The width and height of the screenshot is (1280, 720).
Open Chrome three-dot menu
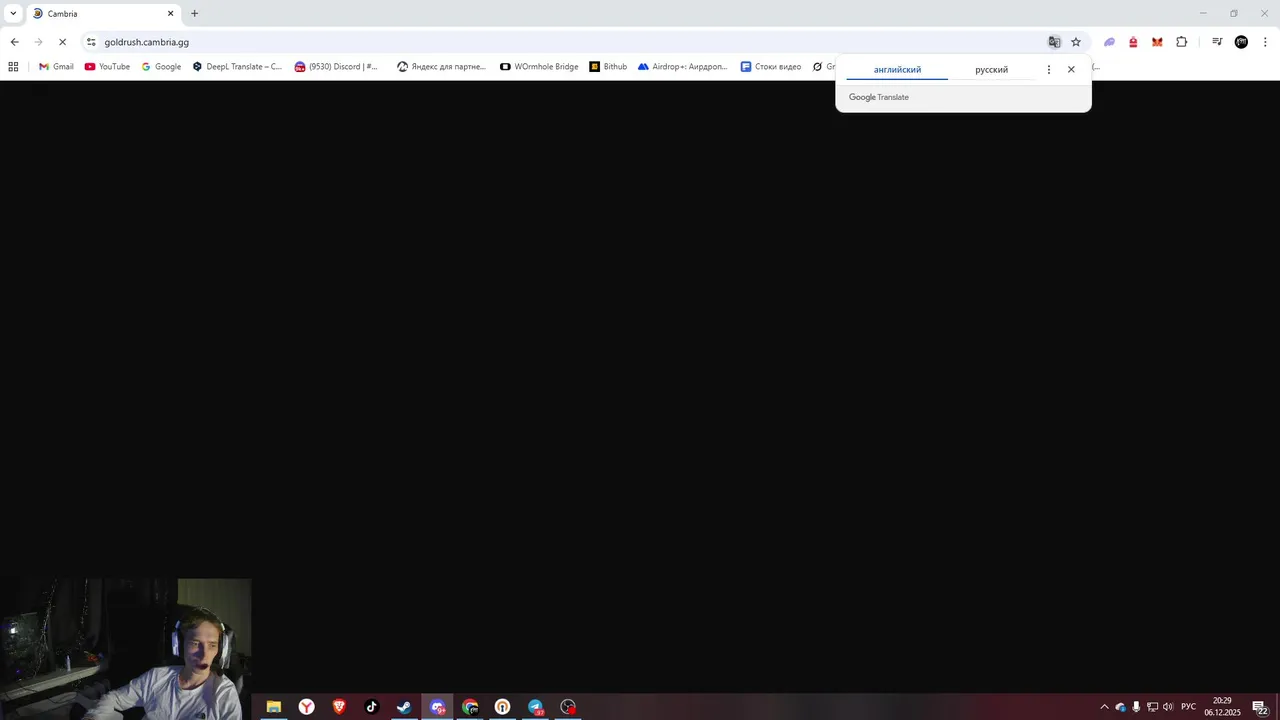pos(1266,42)
